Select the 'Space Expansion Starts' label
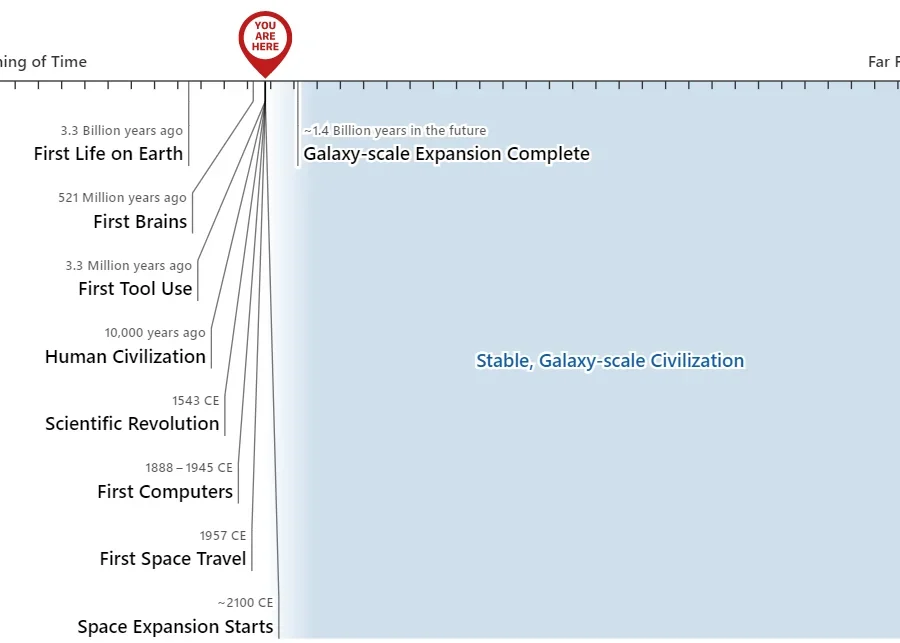This screenshot has height=643, width=900. [175, 627]
